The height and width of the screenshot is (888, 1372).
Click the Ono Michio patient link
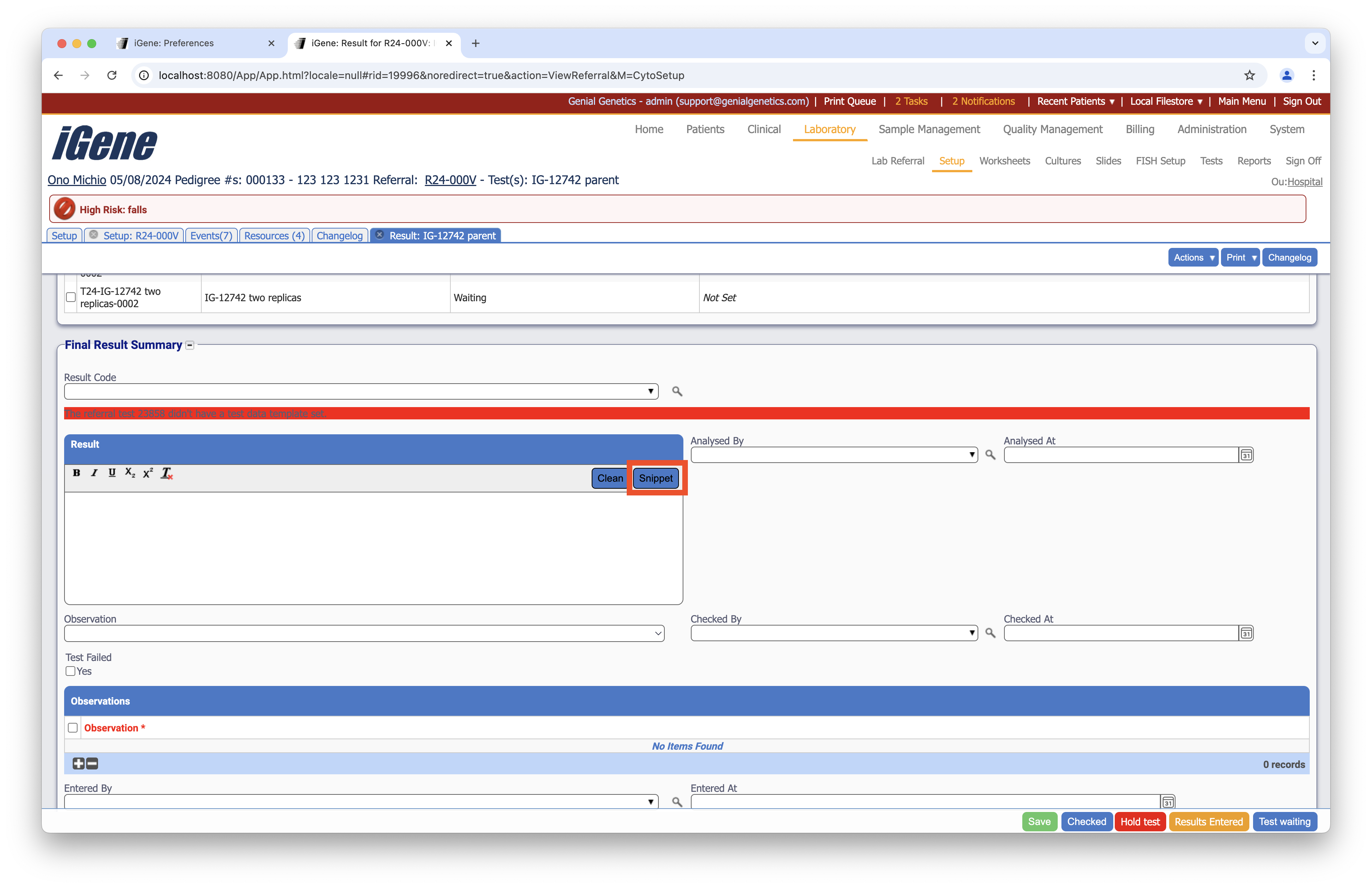click(x=77, y=180)
